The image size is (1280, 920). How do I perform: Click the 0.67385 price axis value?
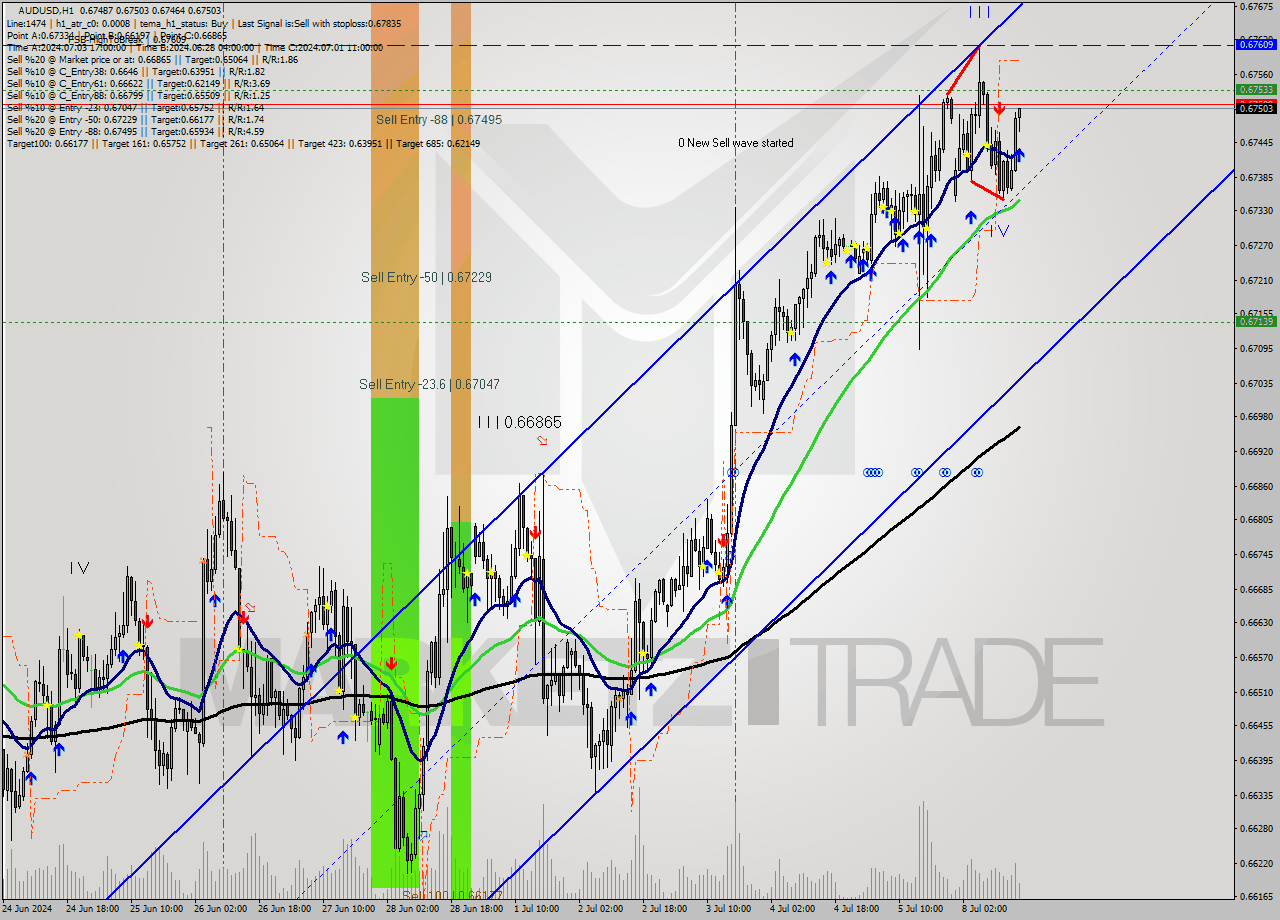click(1256, 177)
